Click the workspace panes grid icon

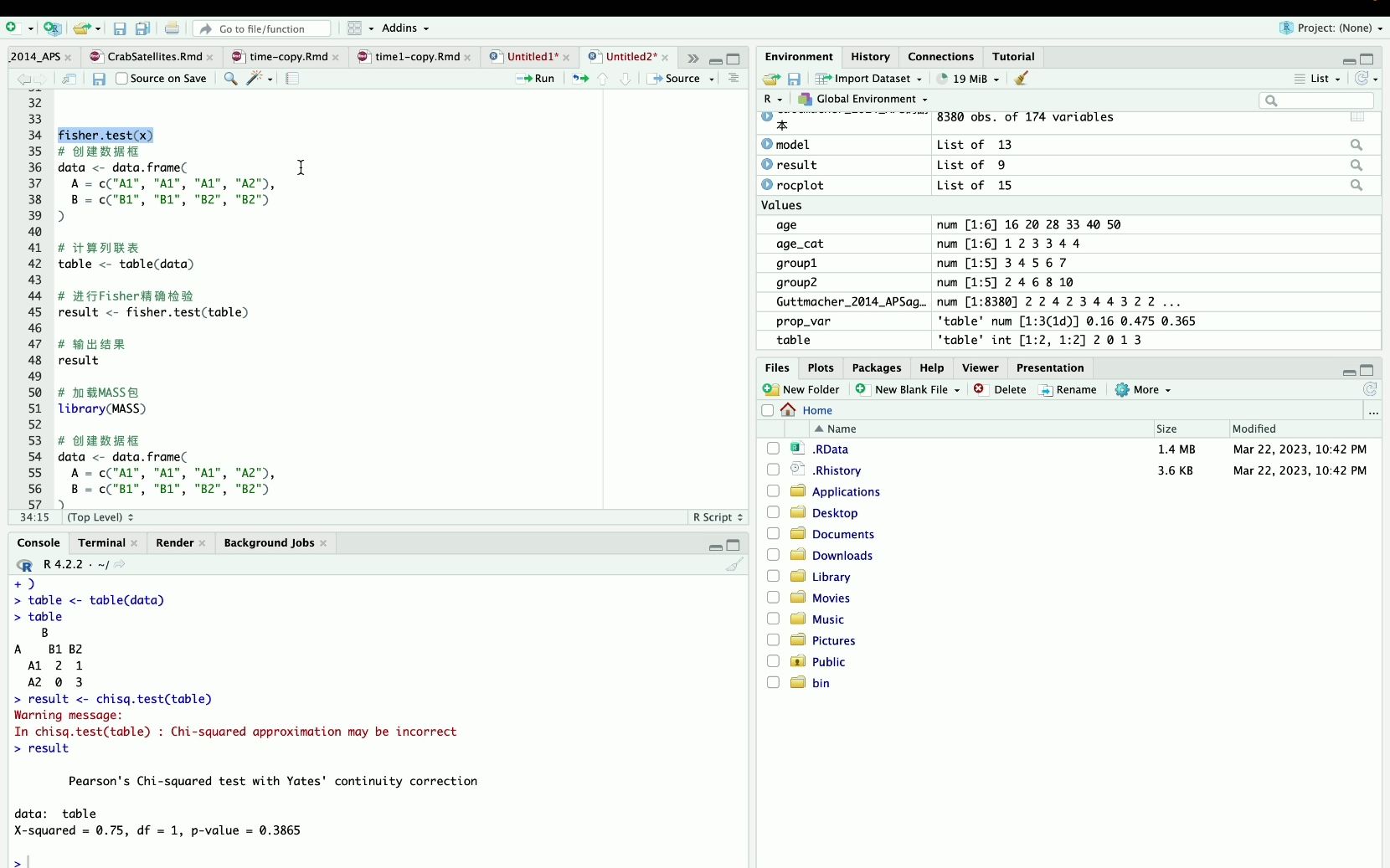click(x=355, y=28)
